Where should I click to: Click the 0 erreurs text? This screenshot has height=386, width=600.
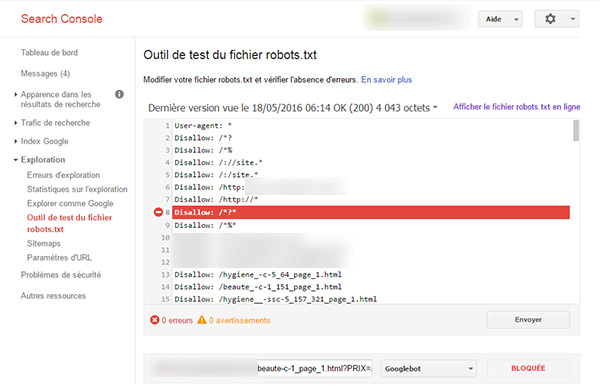pos(177,320)
